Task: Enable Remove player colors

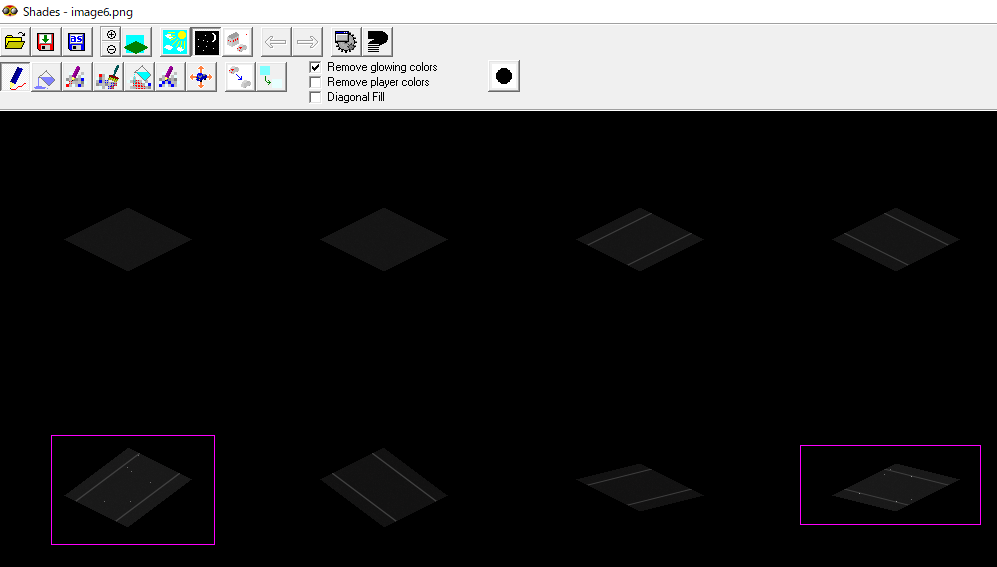Action: pos(315,82)
